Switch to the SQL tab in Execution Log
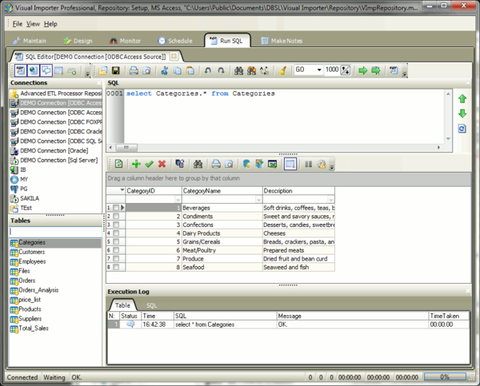 [x=151, y=305]
